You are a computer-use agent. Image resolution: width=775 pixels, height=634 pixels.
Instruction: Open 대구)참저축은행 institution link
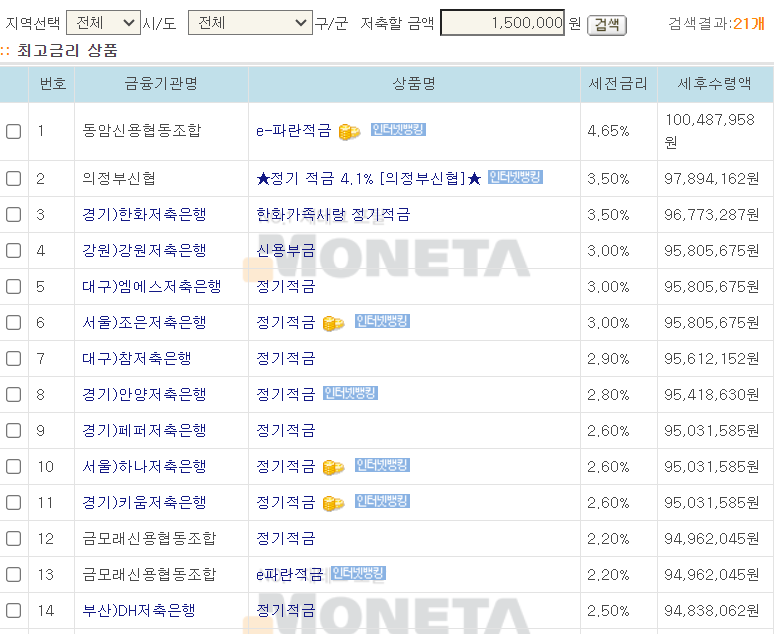(136, 359)
